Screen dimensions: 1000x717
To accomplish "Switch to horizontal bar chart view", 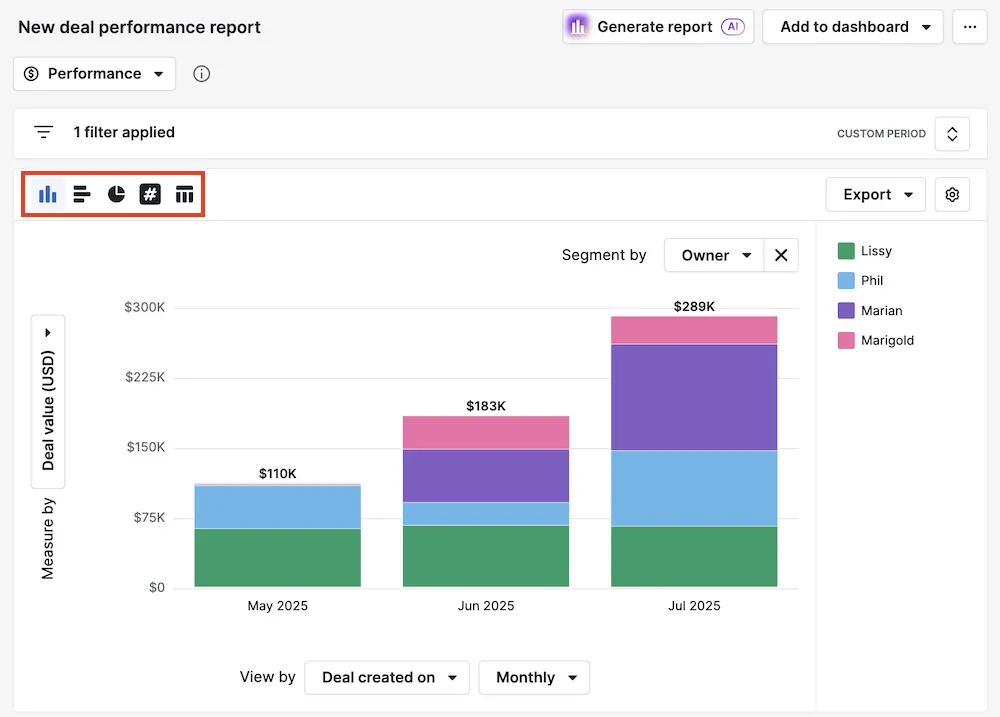I will (x=82, y=194).
